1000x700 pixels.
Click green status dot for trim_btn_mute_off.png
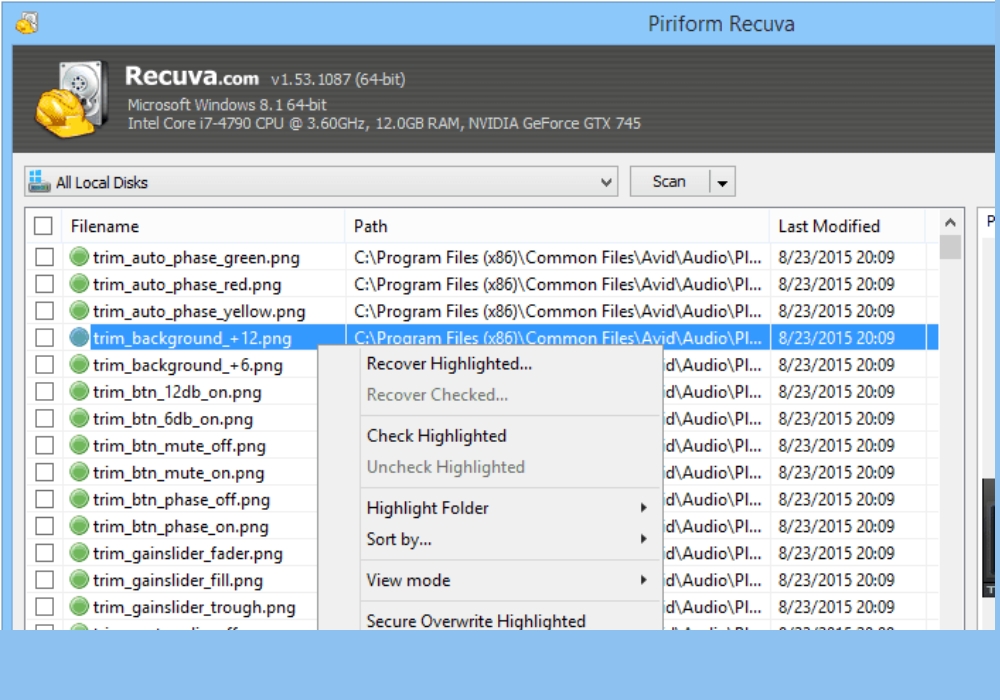(79, 444)
